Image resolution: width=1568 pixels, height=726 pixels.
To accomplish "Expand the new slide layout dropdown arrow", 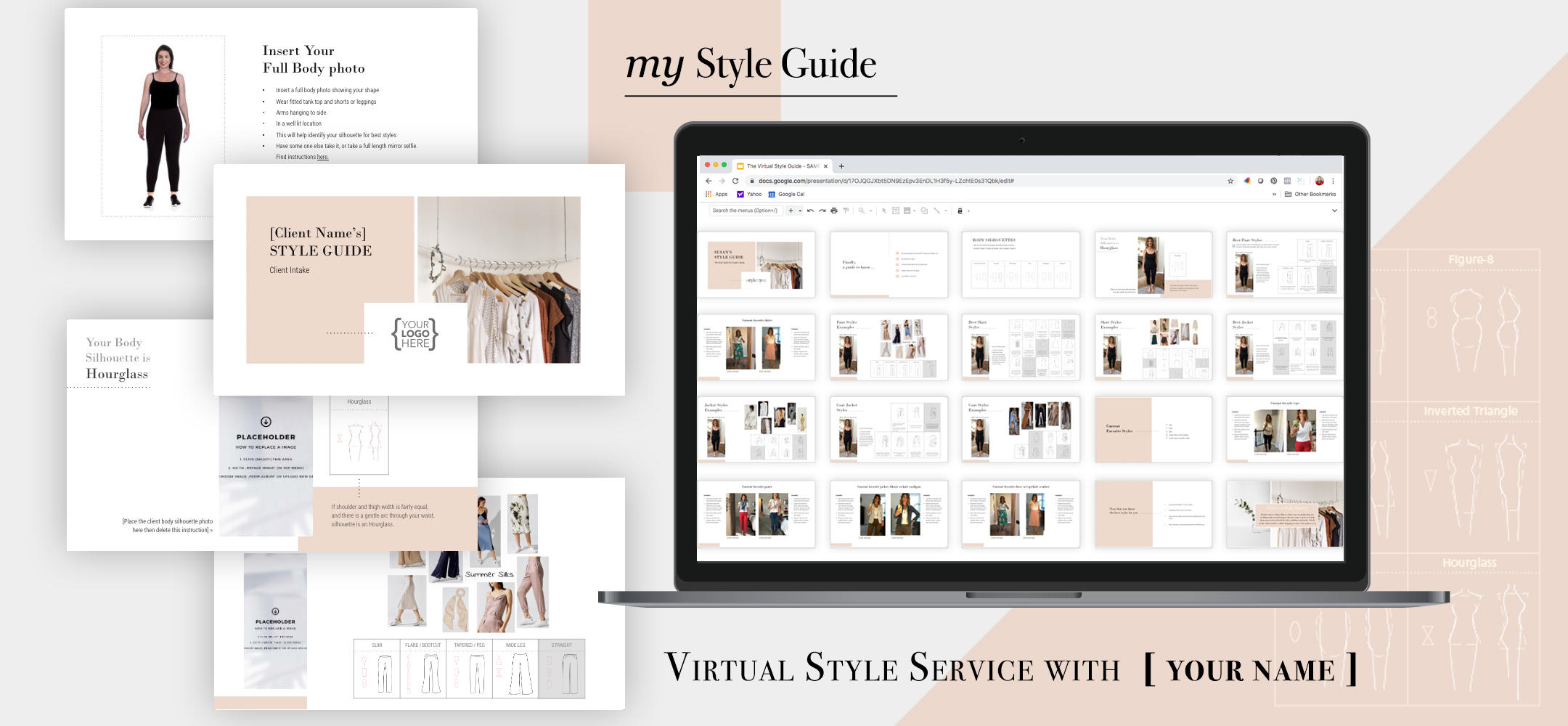I will coord(800,211).
